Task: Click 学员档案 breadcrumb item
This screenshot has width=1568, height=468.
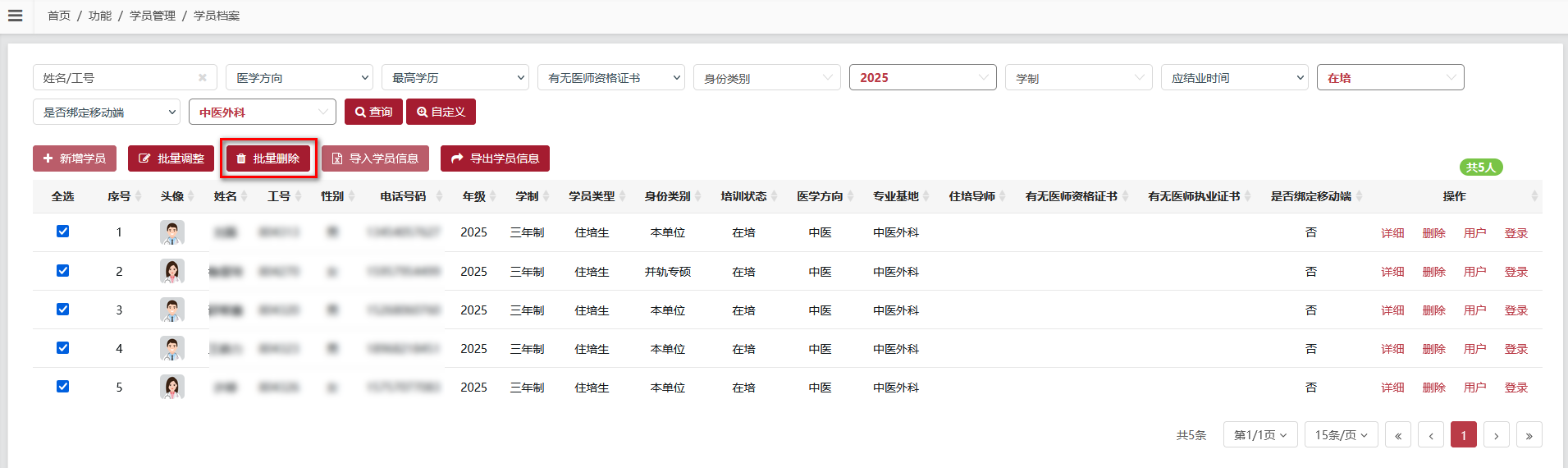Action: tap(217, 16)
